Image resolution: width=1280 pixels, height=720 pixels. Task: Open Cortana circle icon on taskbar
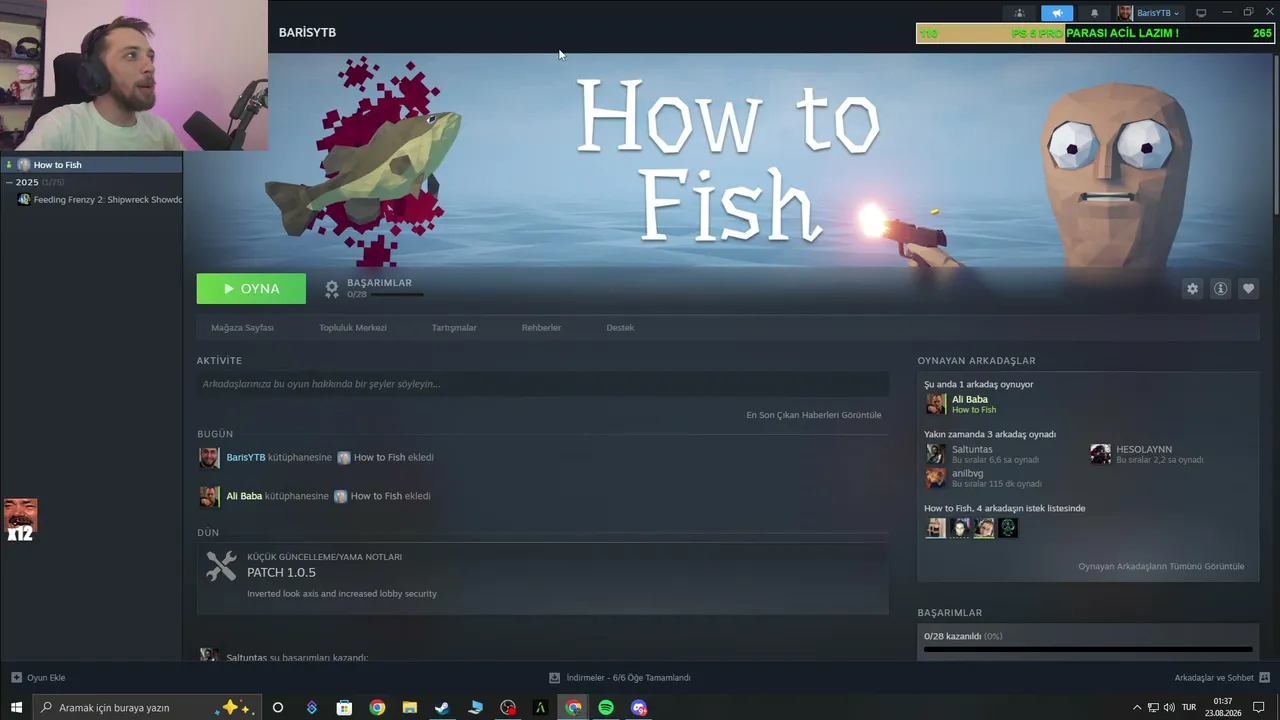[278, 708]
